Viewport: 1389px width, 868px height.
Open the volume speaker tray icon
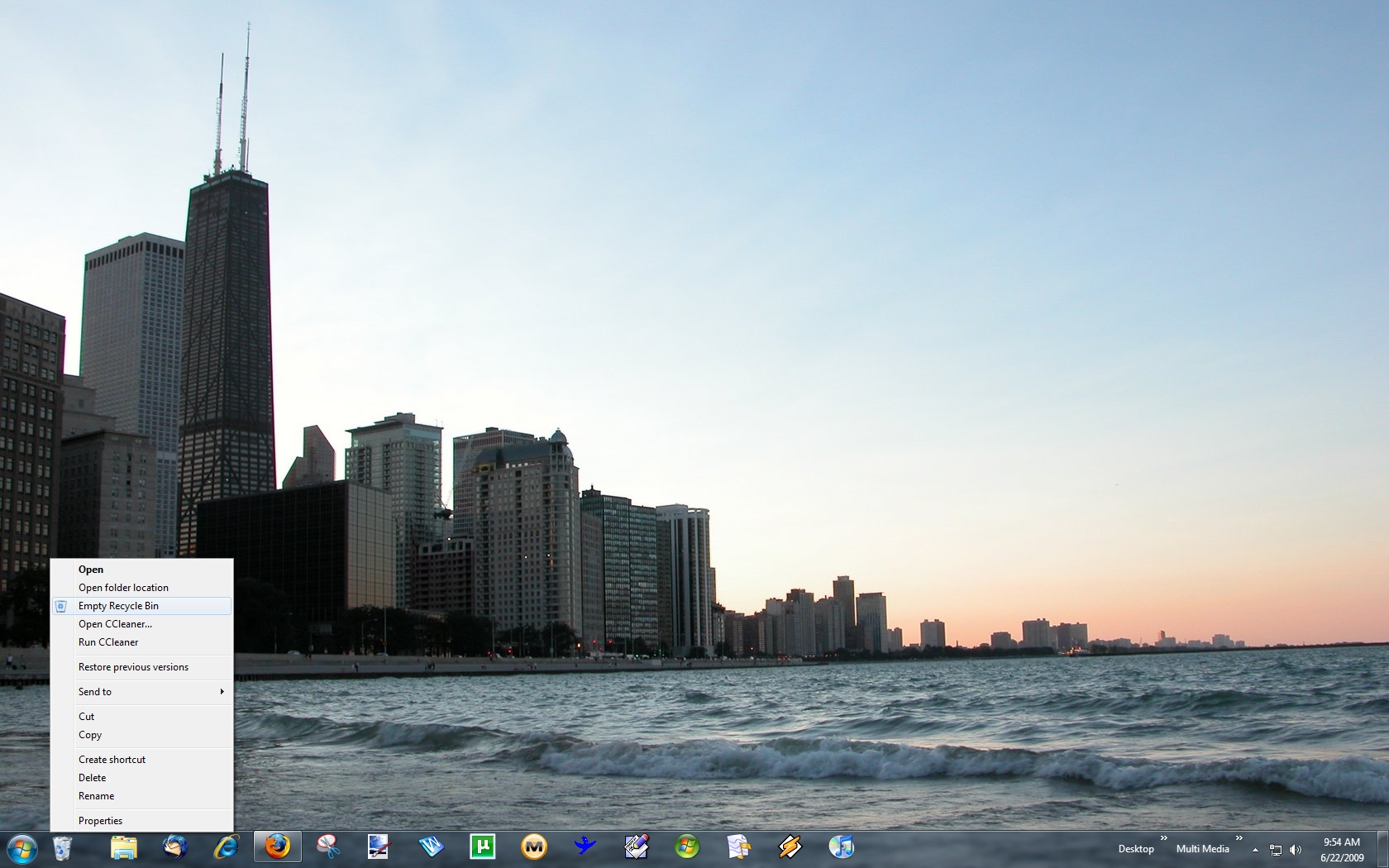[x=1295, y=850]
